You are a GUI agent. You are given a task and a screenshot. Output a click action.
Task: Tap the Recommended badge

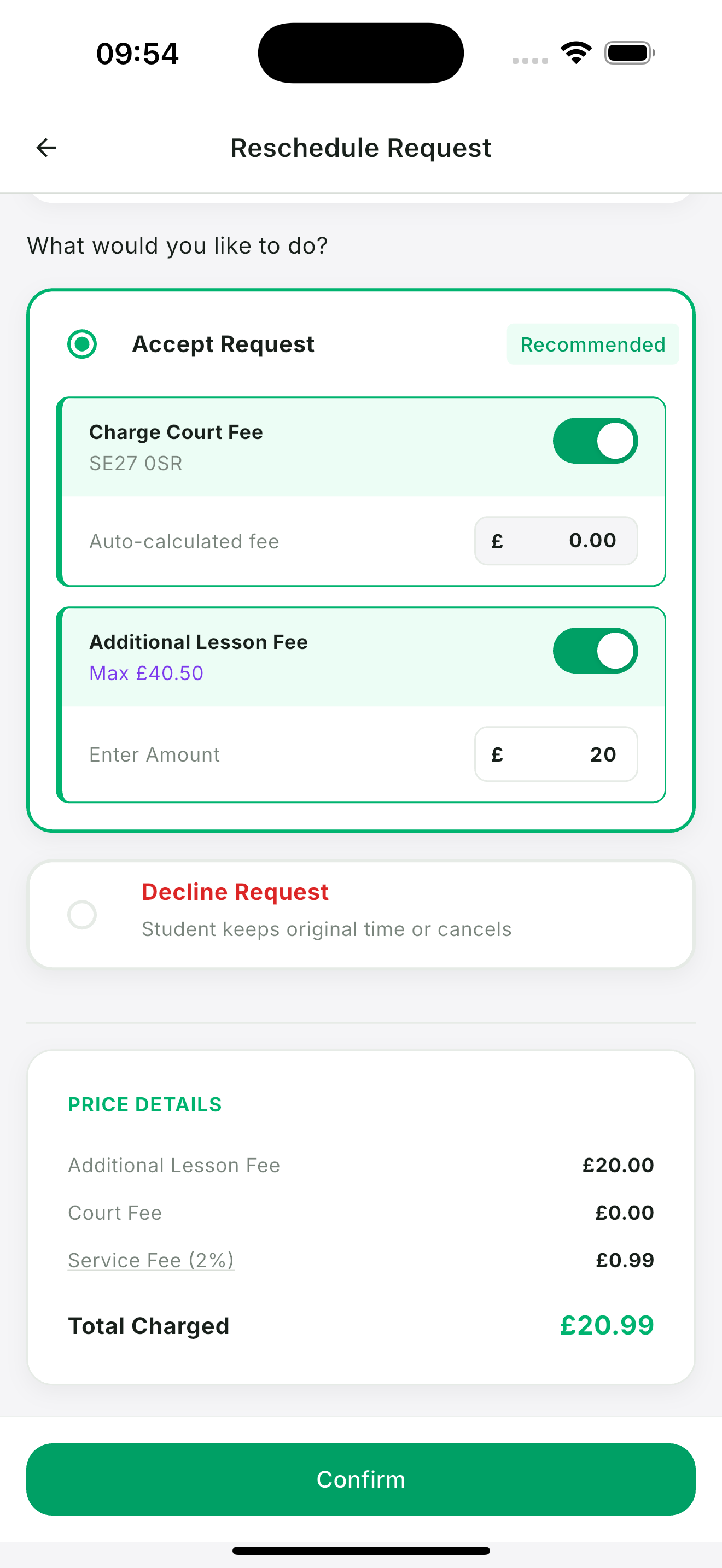pyautogui.click(x=593, y=344)
